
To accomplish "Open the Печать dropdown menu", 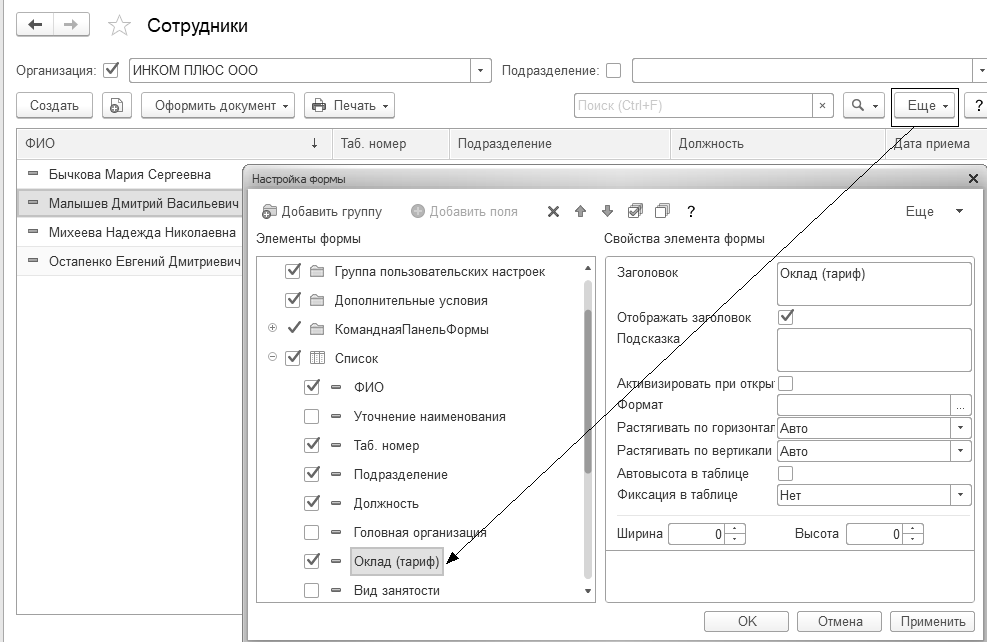I will [349, 106].
